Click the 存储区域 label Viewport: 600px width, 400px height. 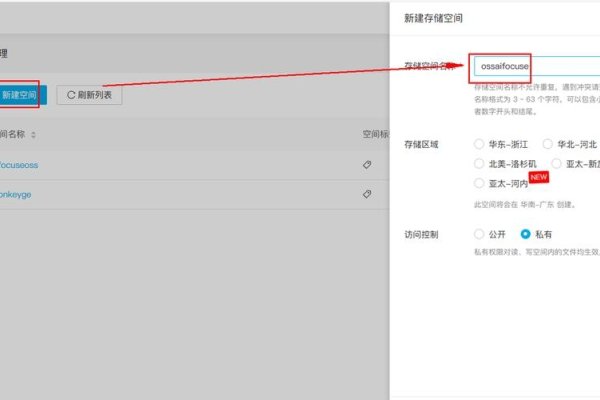point(421,144)
